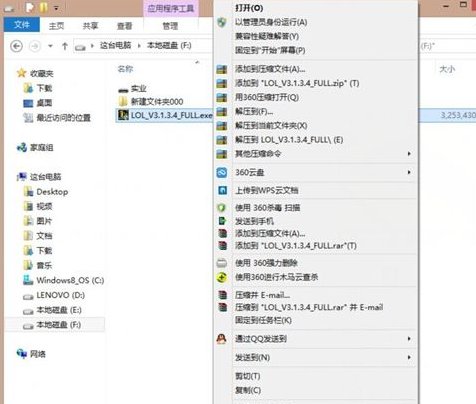Screen dimensions: 476x404
Task: Sort by the 名称 column header
Action: pyautogui.click(x=125, y=69)
